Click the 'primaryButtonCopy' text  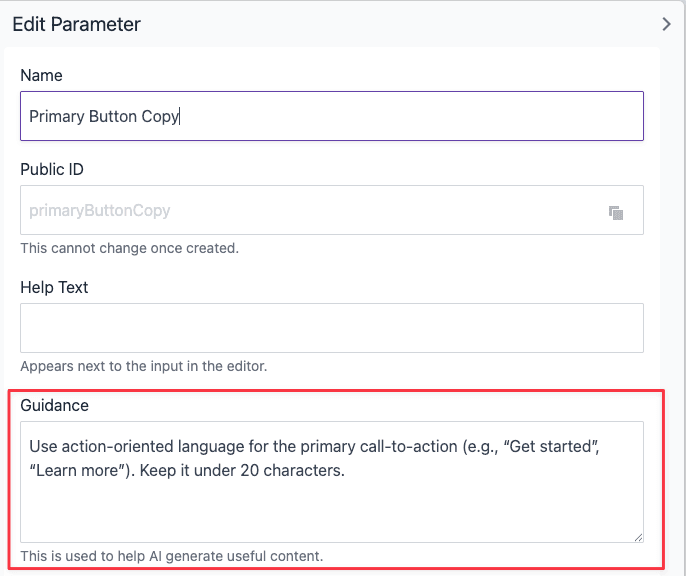pyautogui.click(x=100, y=211)
